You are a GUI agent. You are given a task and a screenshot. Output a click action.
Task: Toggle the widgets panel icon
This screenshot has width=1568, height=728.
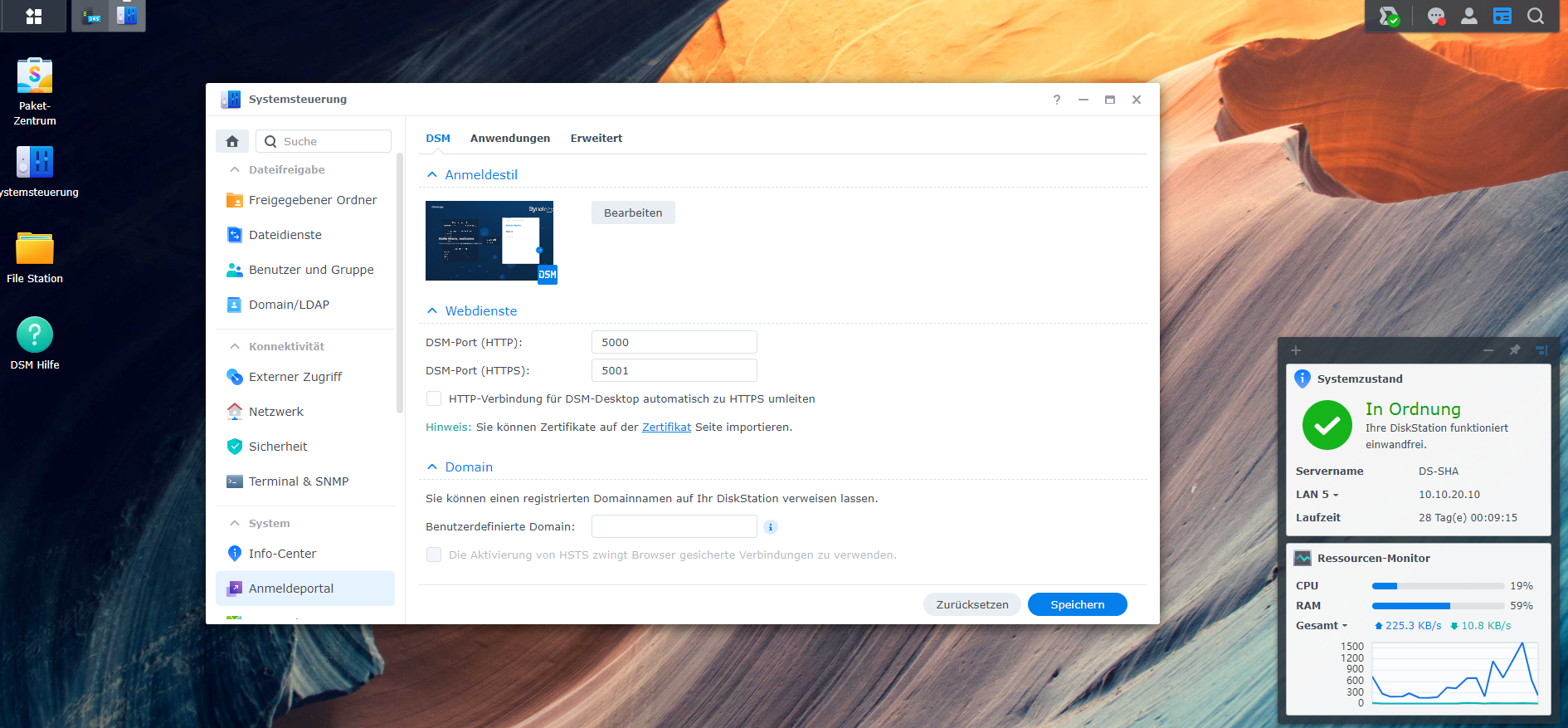1502,16
